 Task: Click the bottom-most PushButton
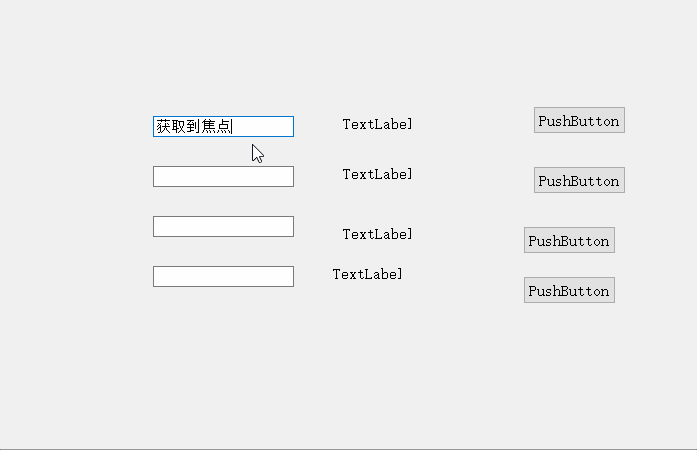(x=568, y=290)
